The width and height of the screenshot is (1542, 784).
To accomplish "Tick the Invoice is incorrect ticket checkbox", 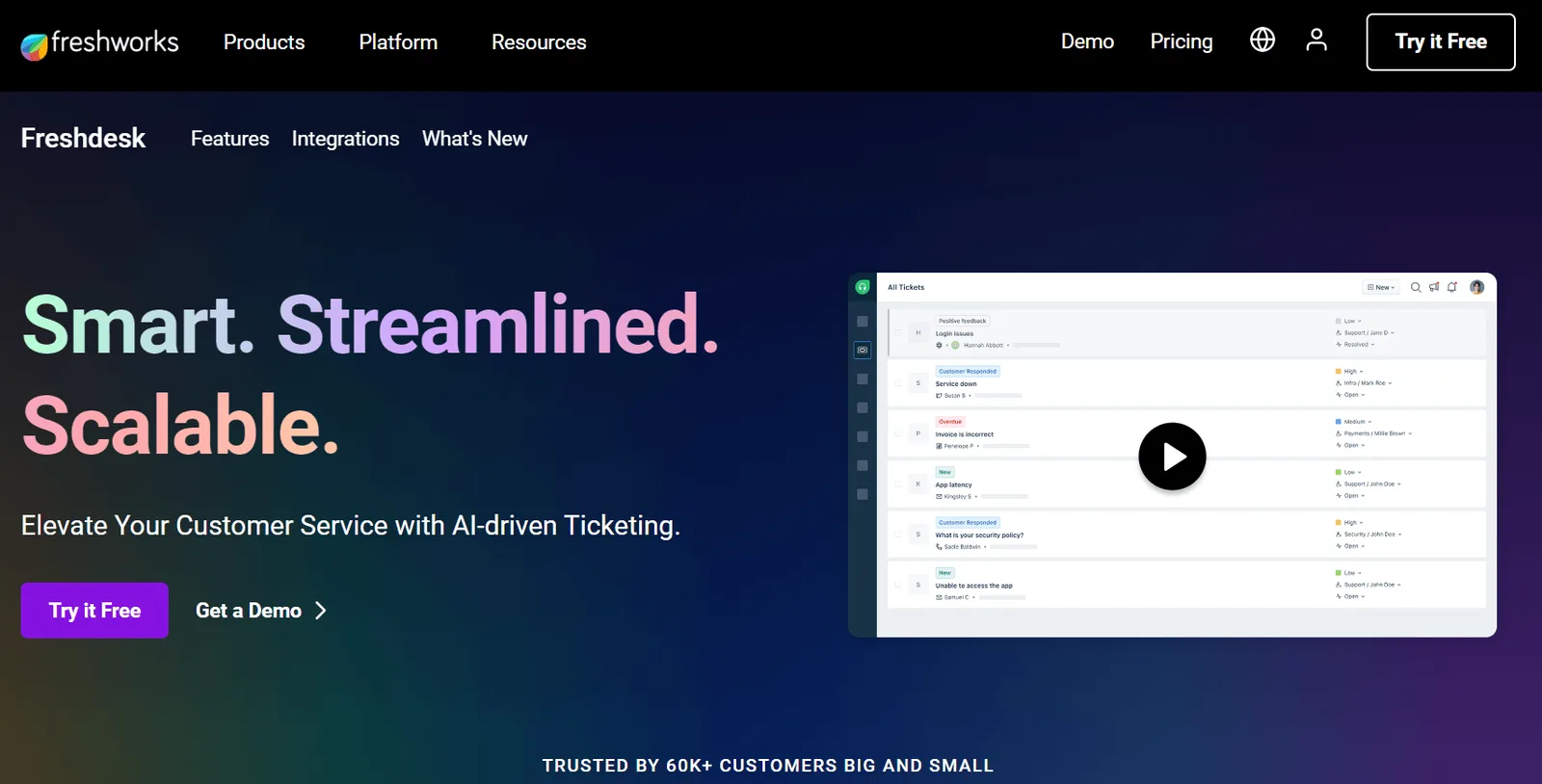I will tap(898, 433).
